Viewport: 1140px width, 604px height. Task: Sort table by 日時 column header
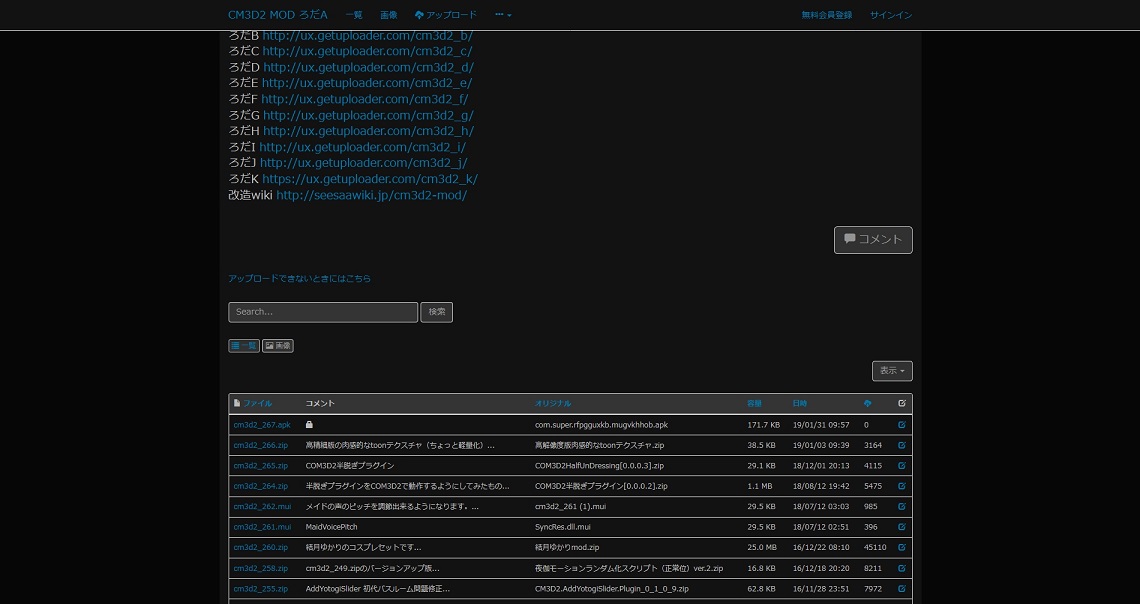[x=800, y=403]
